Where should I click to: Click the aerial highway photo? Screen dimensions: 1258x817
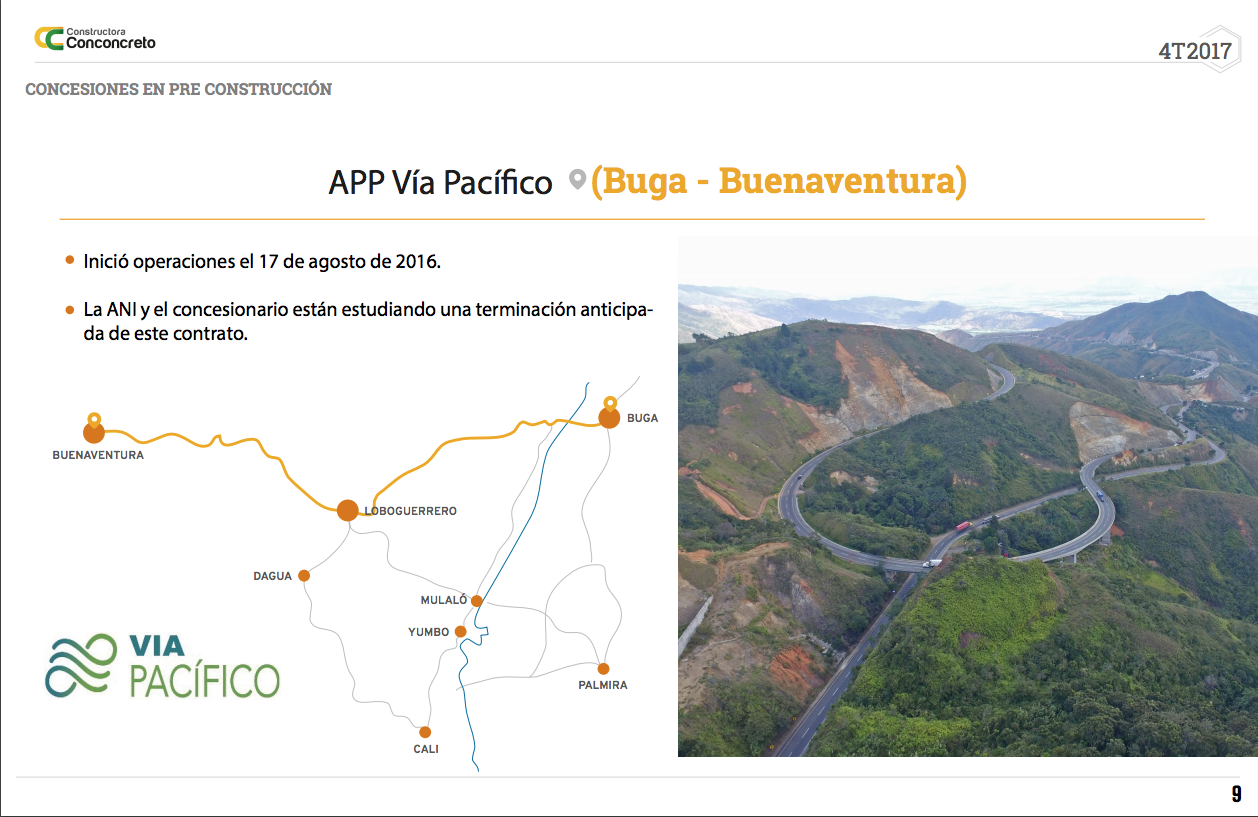pyautogui.click(x=966, y=496)
